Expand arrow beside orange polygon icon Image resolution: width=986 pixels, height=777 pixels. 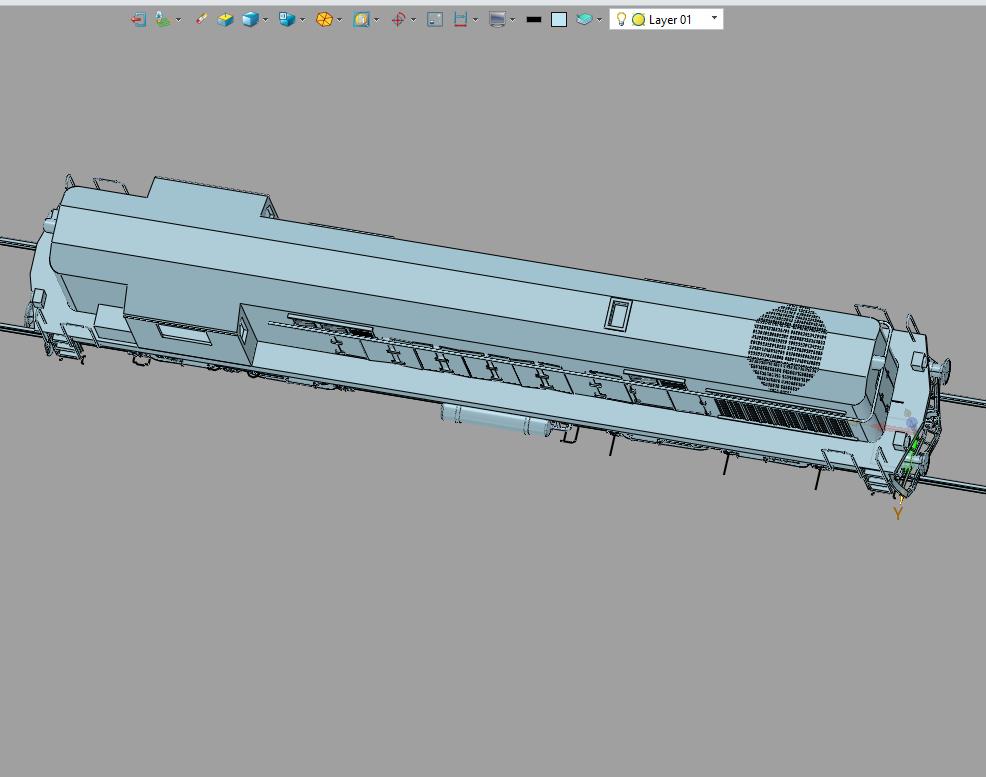340,19
